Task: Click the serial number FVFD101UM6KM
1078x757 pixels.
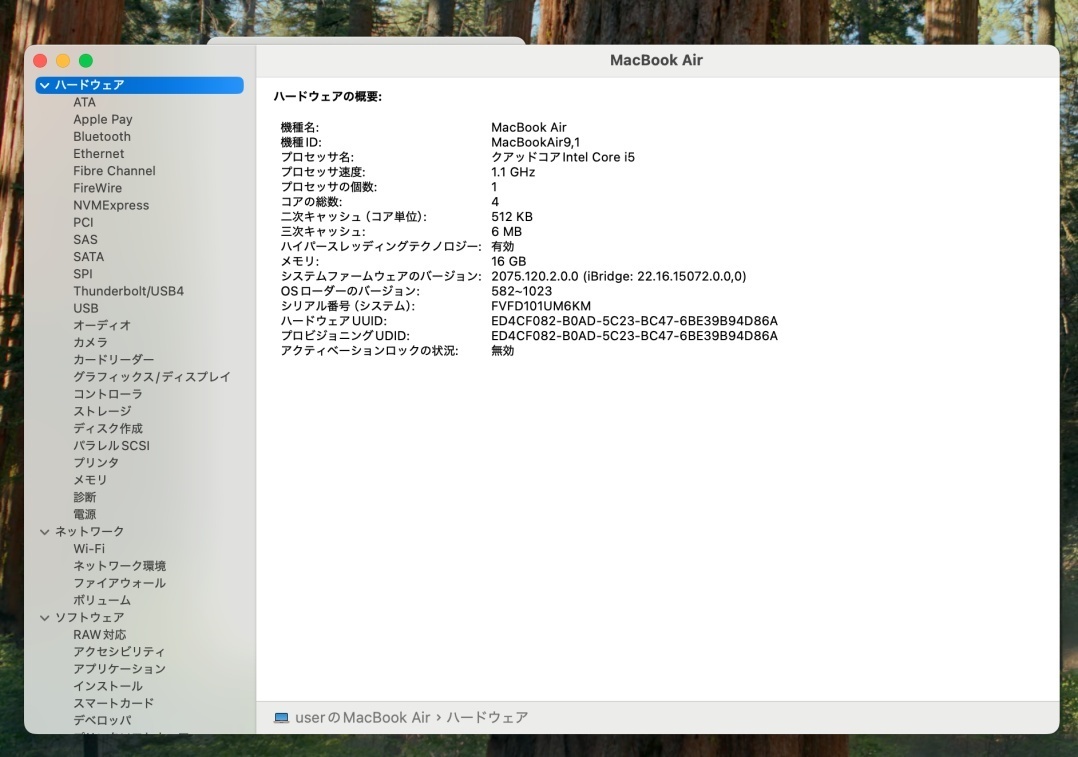Action: click(540, 306)
